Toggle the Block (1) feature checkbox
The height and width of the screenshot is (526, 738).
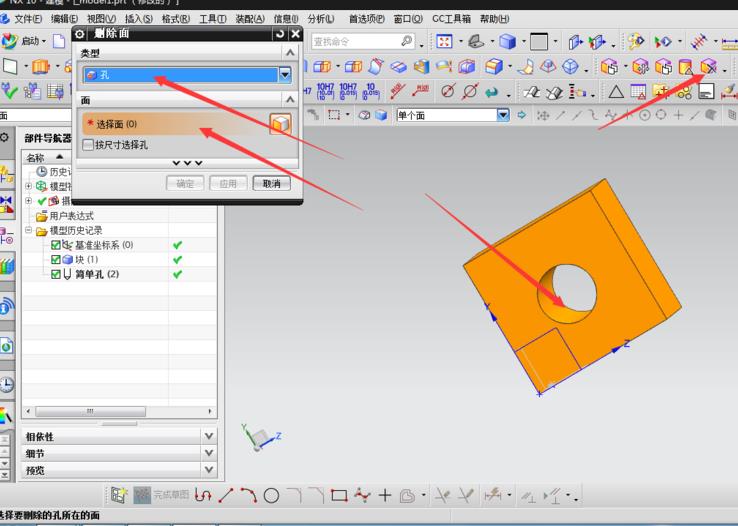[56, 259]
